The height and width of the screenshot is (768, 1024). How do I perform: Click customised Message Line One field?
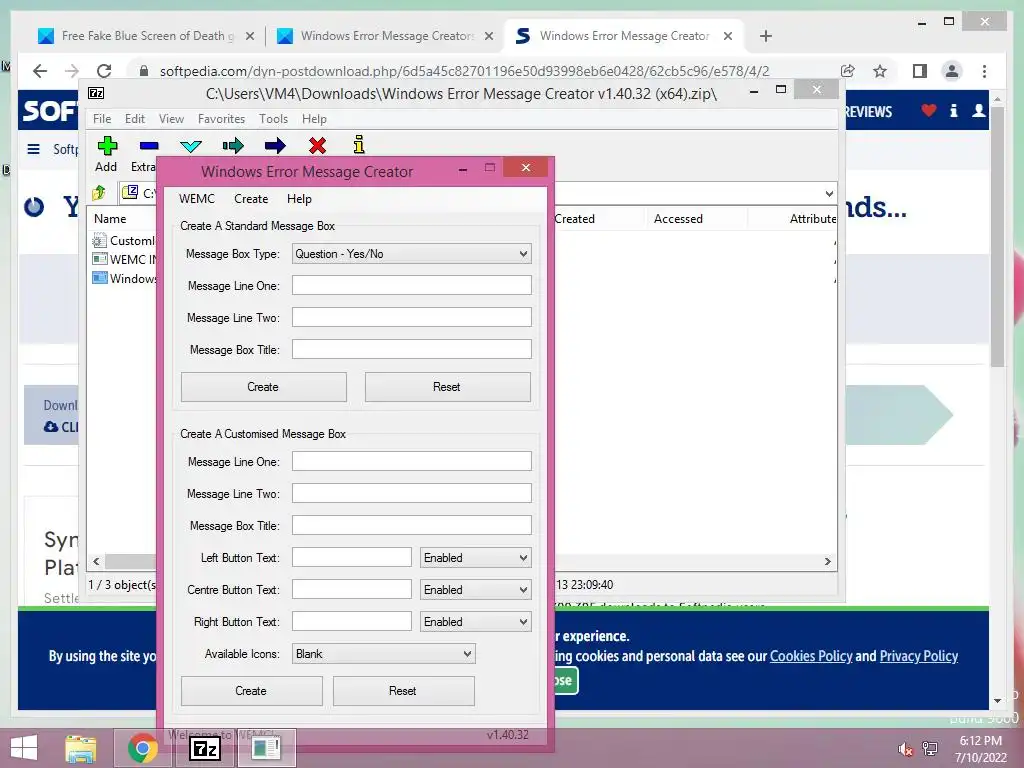(x=411, y=461)
